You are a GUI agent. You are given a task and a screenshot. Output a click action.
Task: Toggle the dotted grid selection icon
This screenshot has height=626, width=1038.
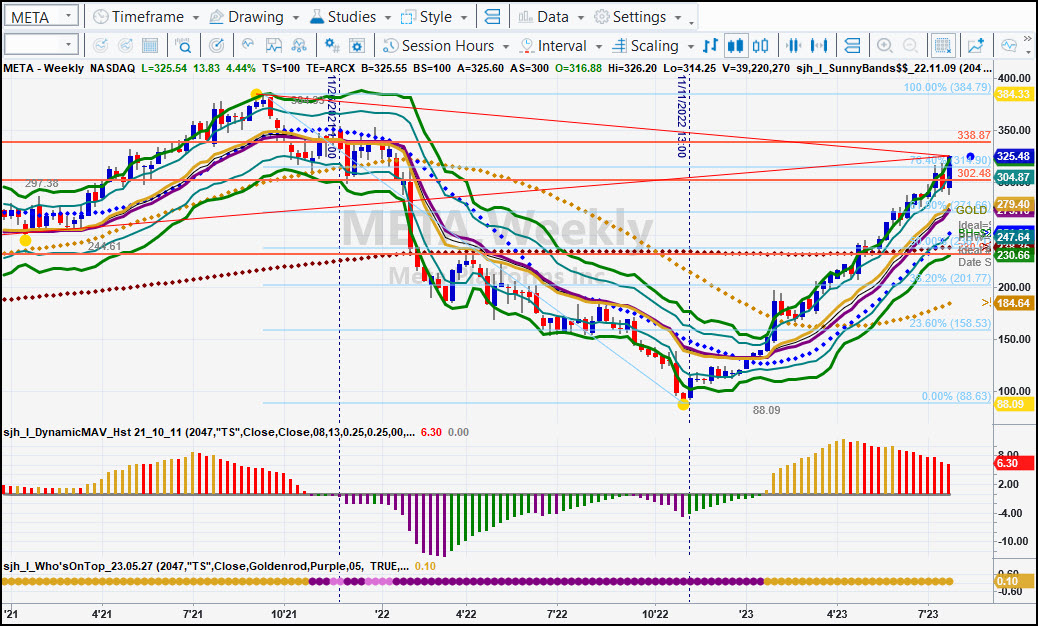(943, 46)
